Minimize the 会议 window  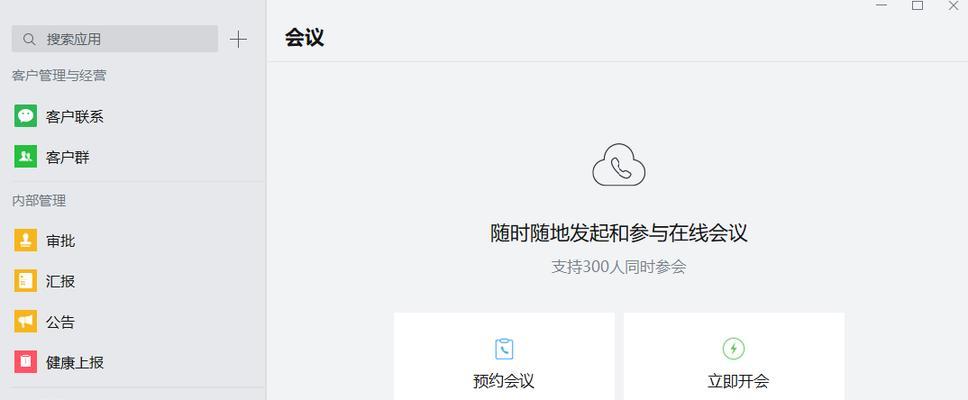click(x=882, y=6)
